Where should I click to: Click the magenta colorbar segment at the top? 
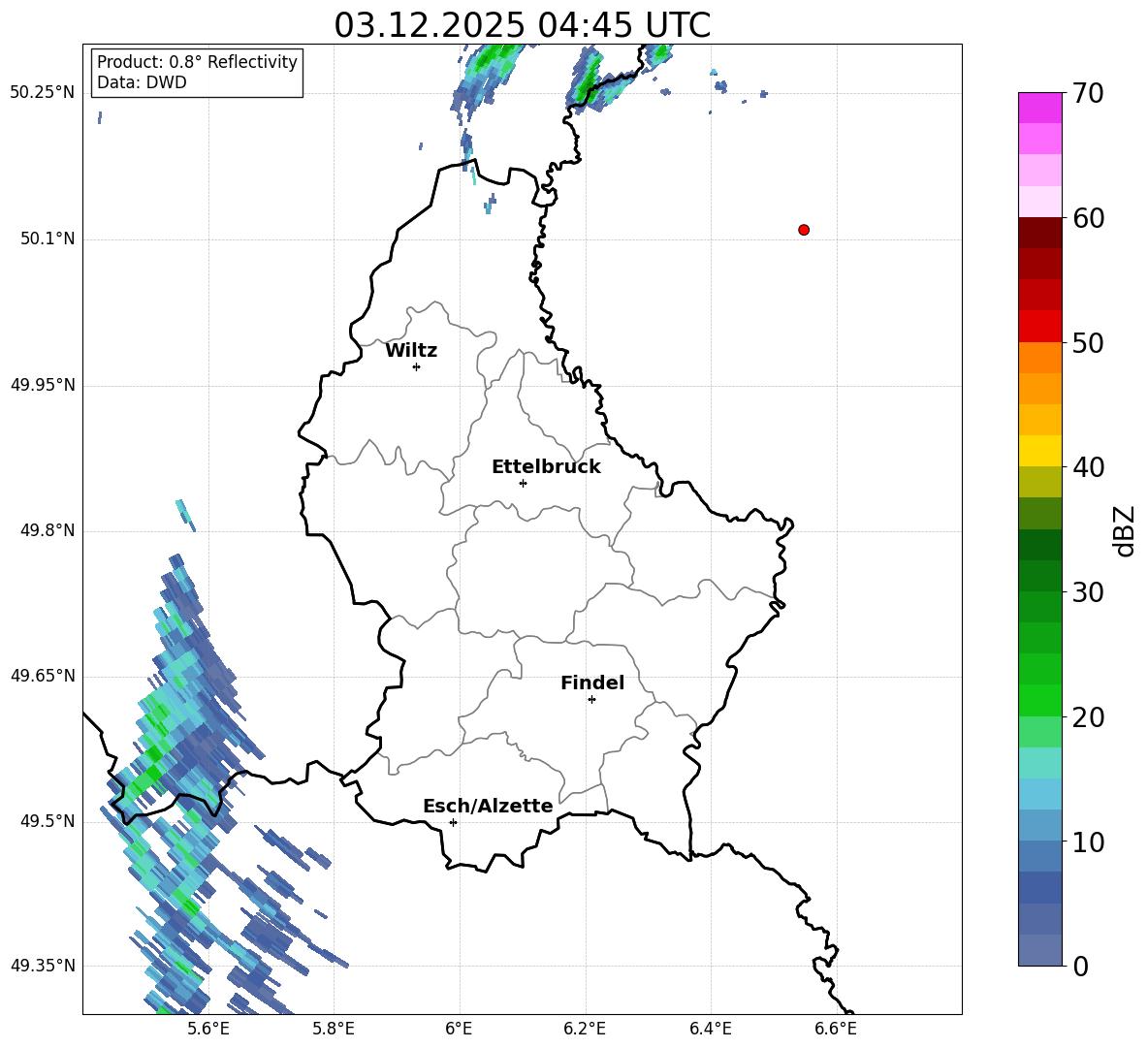(x=1040, y=108)
